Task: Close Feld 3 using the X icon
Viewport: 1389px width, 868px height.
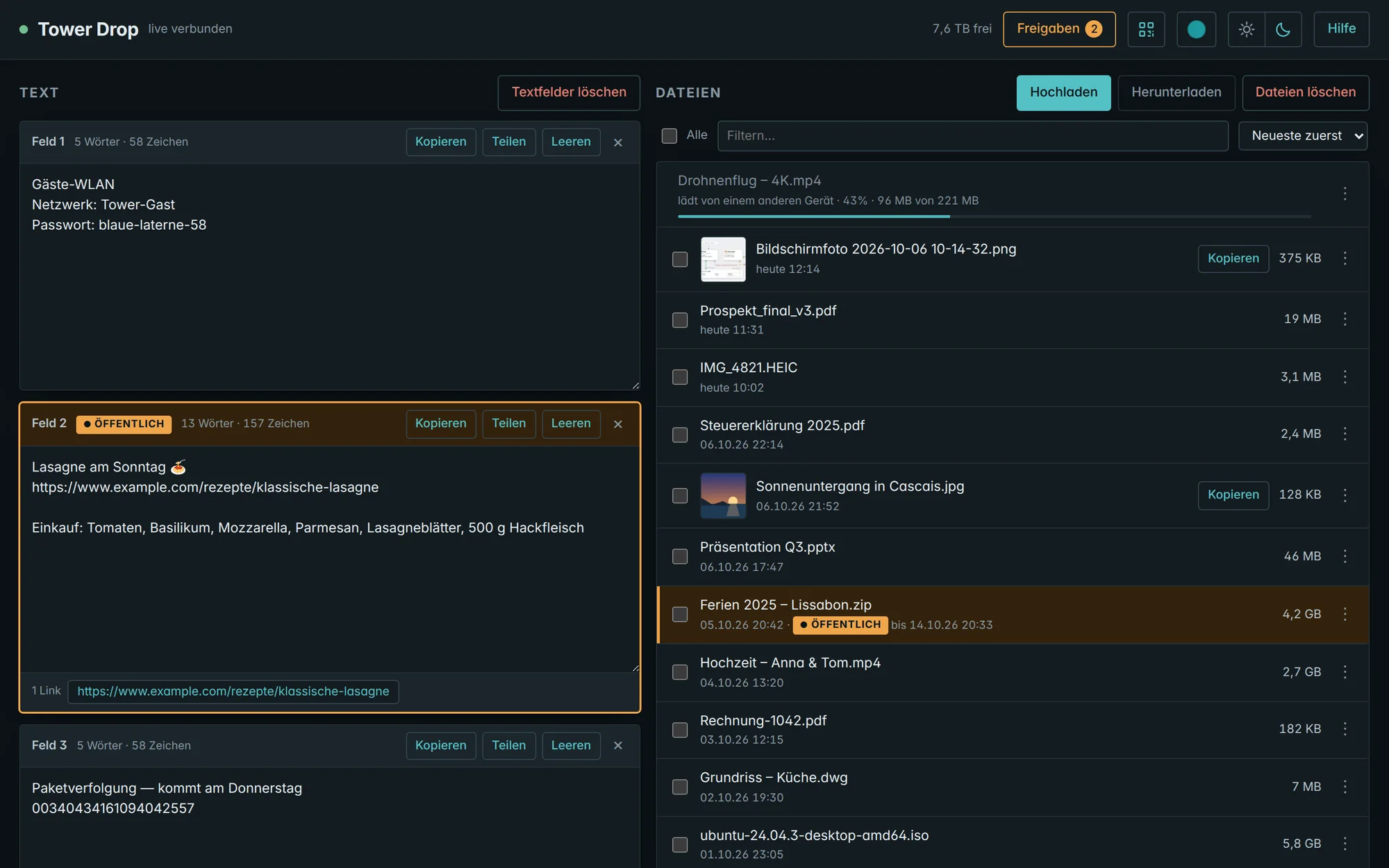Action: (617, 745)
